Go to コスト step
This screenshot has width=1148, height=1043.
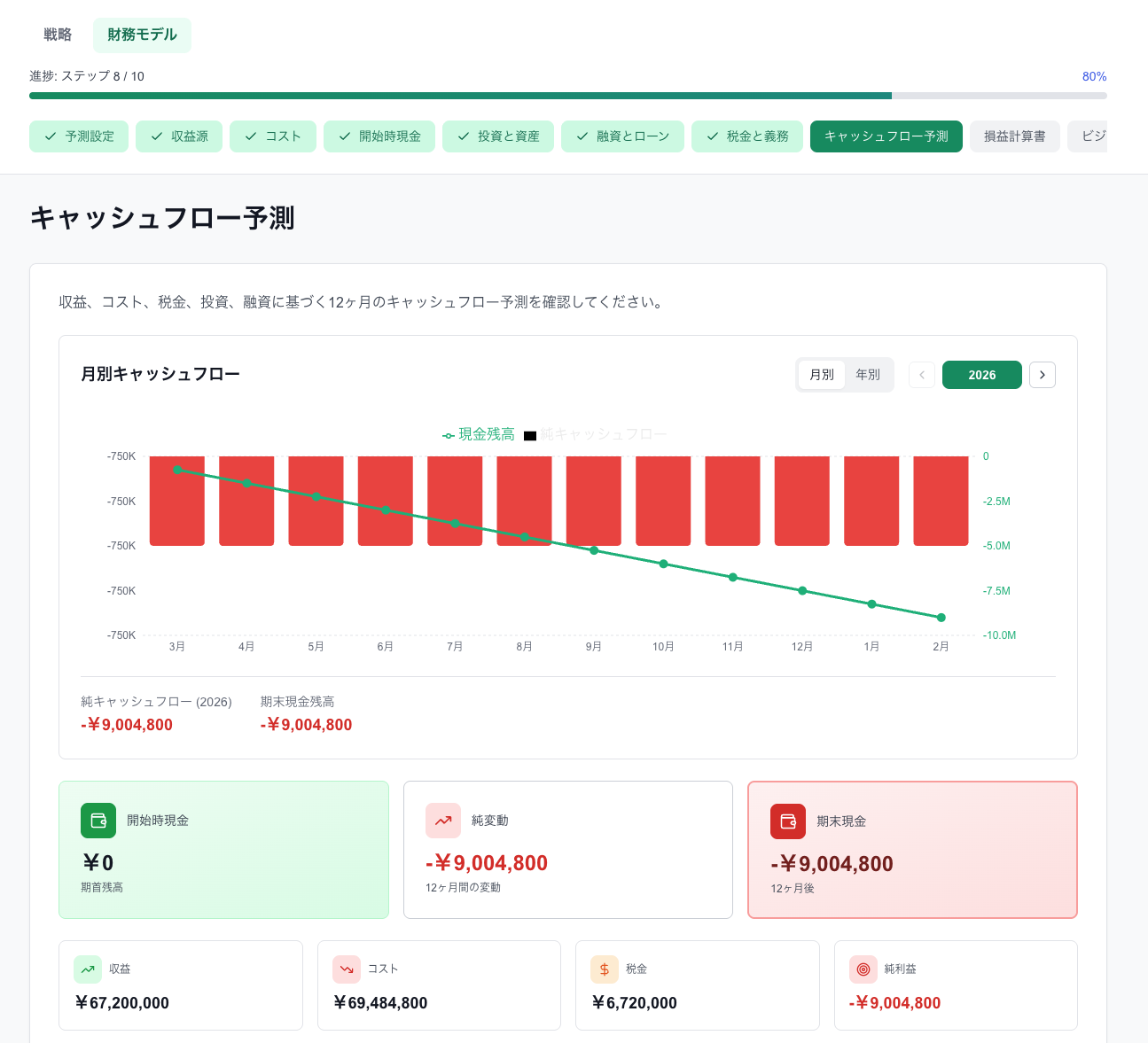coord(273,136)
